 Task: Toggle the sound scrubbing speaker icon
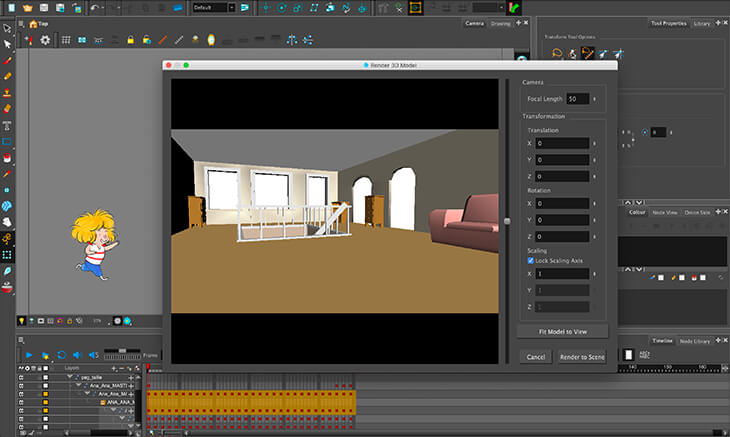(x=93, y=355)
